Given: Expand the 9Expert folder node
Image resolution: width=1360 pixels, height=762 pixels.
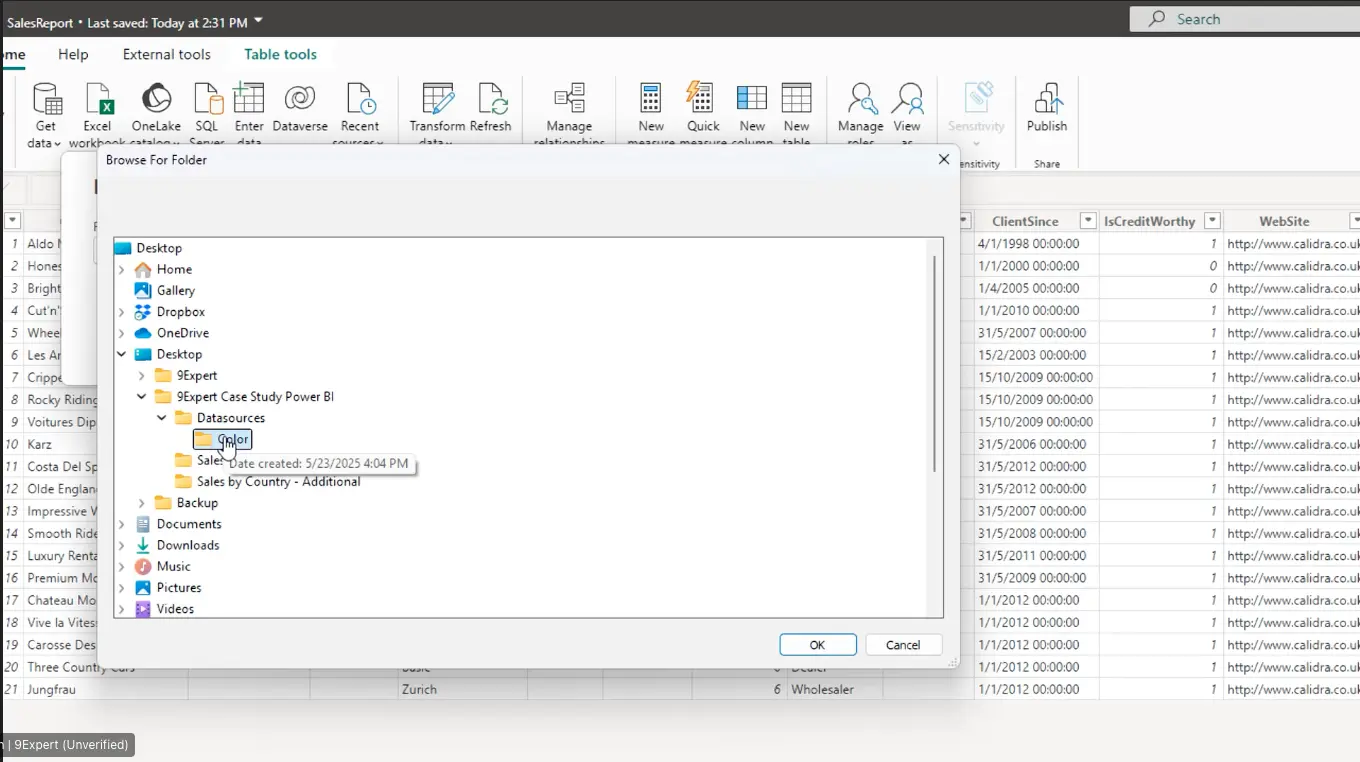Looking at the screenshot, I should [142, 375].
